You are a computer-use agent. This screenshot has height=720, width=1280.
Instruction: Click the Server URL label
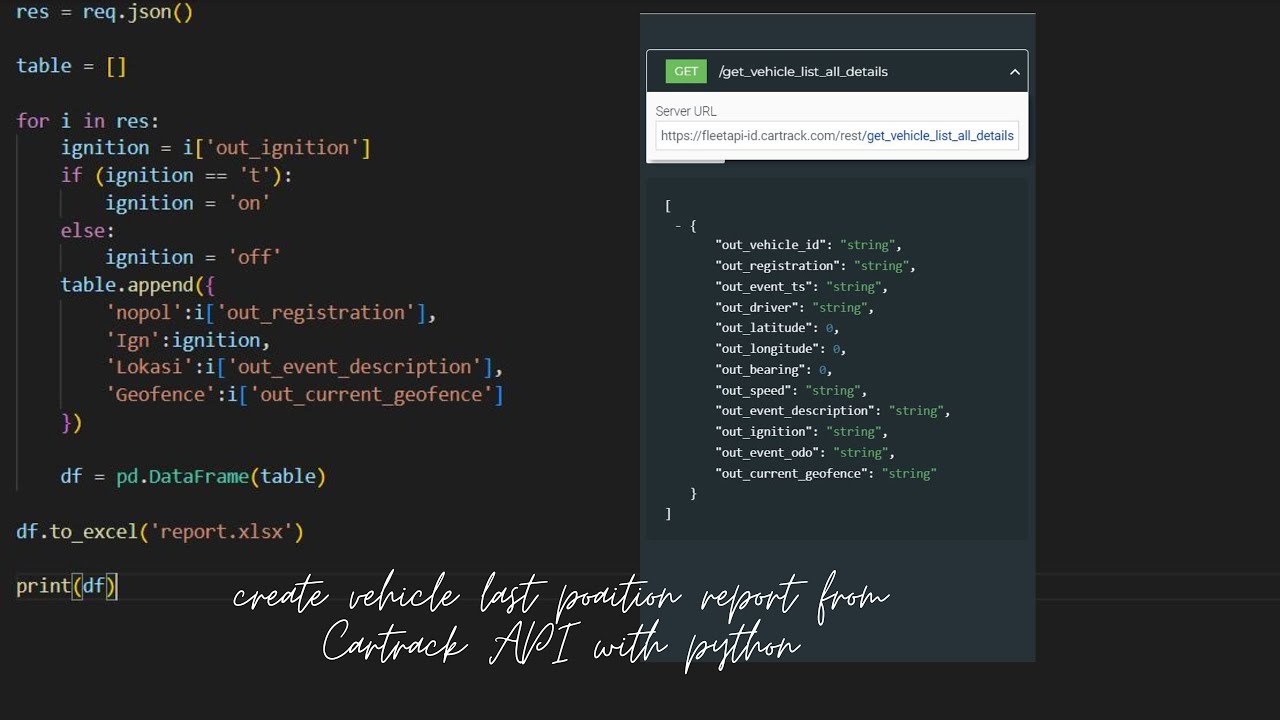(x=686, y=111)
